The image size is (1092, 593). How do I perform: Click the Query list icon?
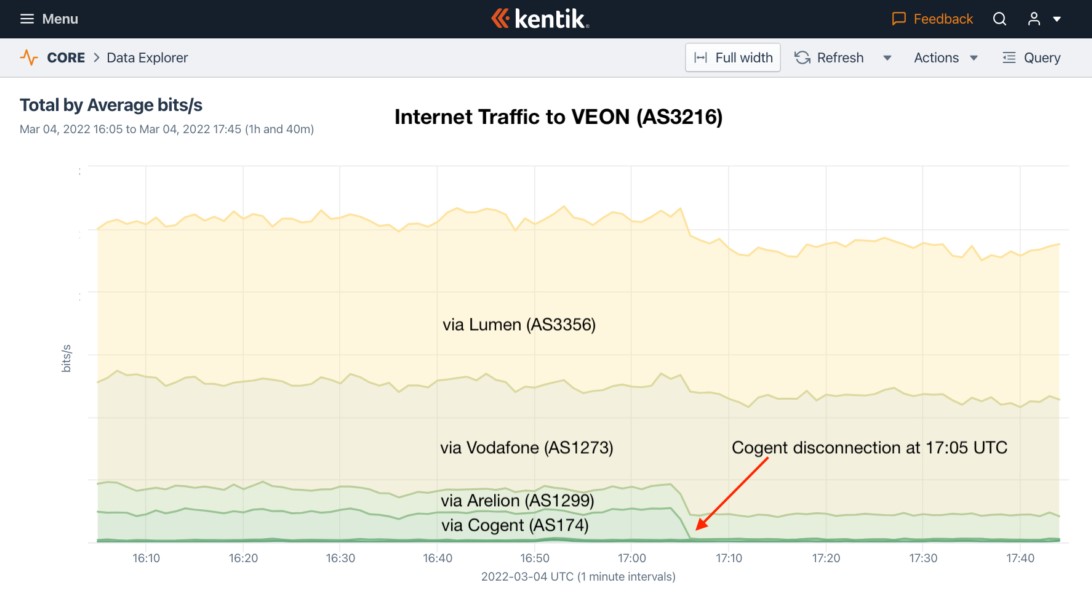1008,58
